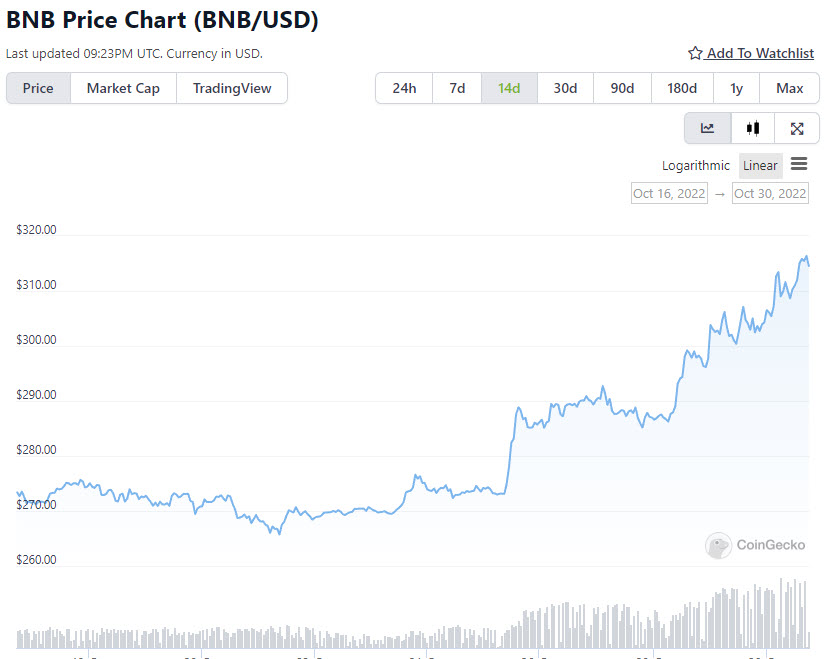The height and width of the screenshot is (659, 825).
Task: Open the chart hamburger menu
Action: tap(799, 164)
